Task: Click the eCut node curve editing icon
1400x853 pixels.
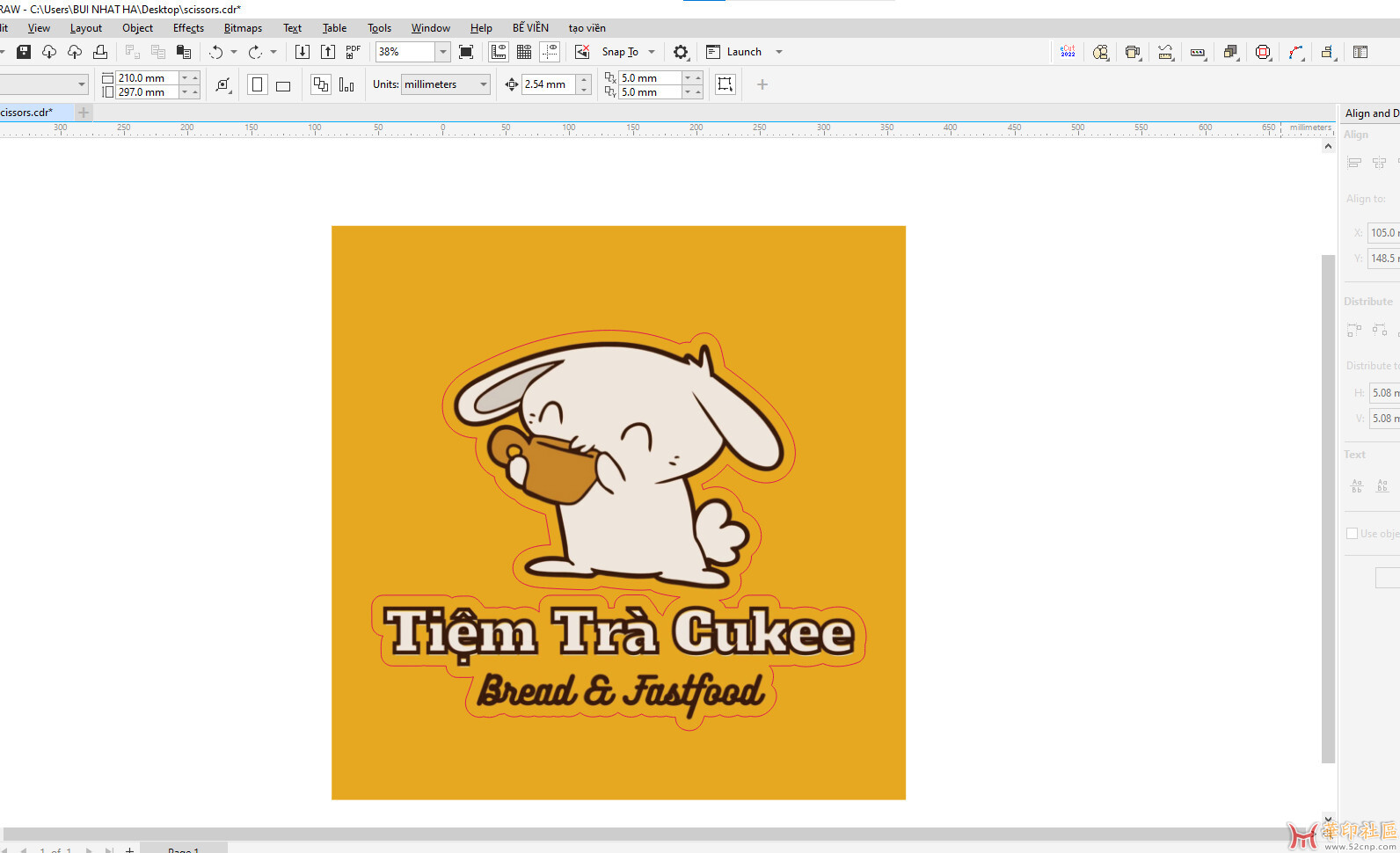Action: pos(1295,52)
